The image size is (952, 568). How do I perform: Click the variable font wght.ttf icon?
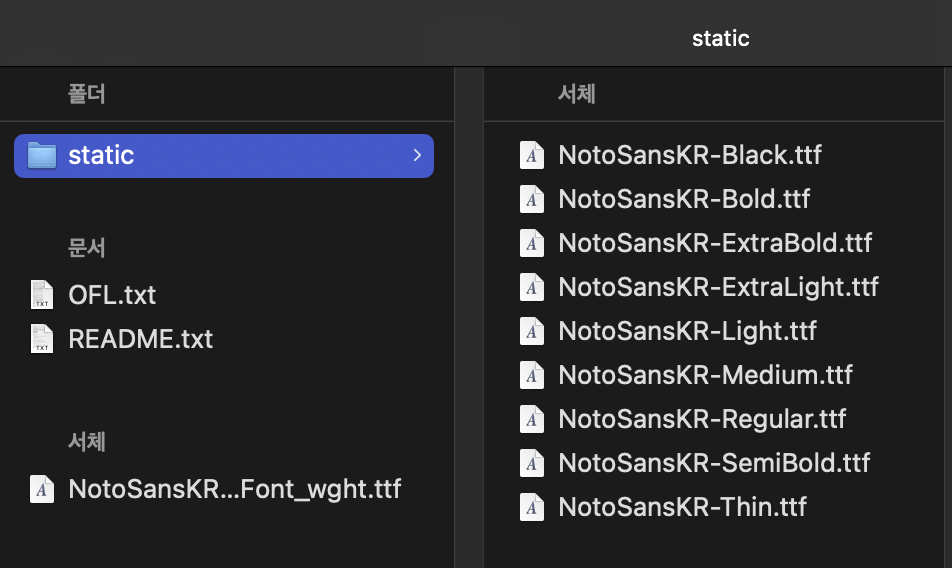pyautogui.click(x=42, y=489)
